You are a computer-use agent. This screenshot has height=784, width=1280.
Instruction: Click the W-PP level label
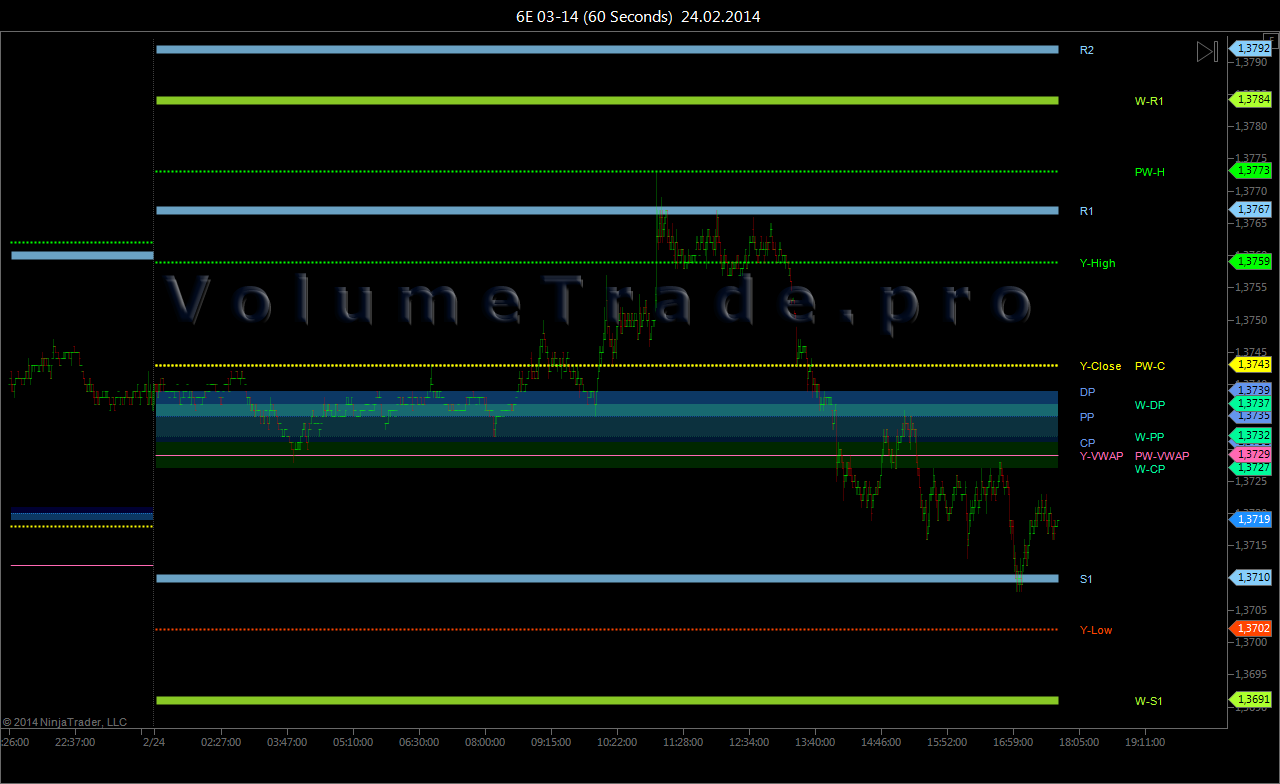[1150, 437]
